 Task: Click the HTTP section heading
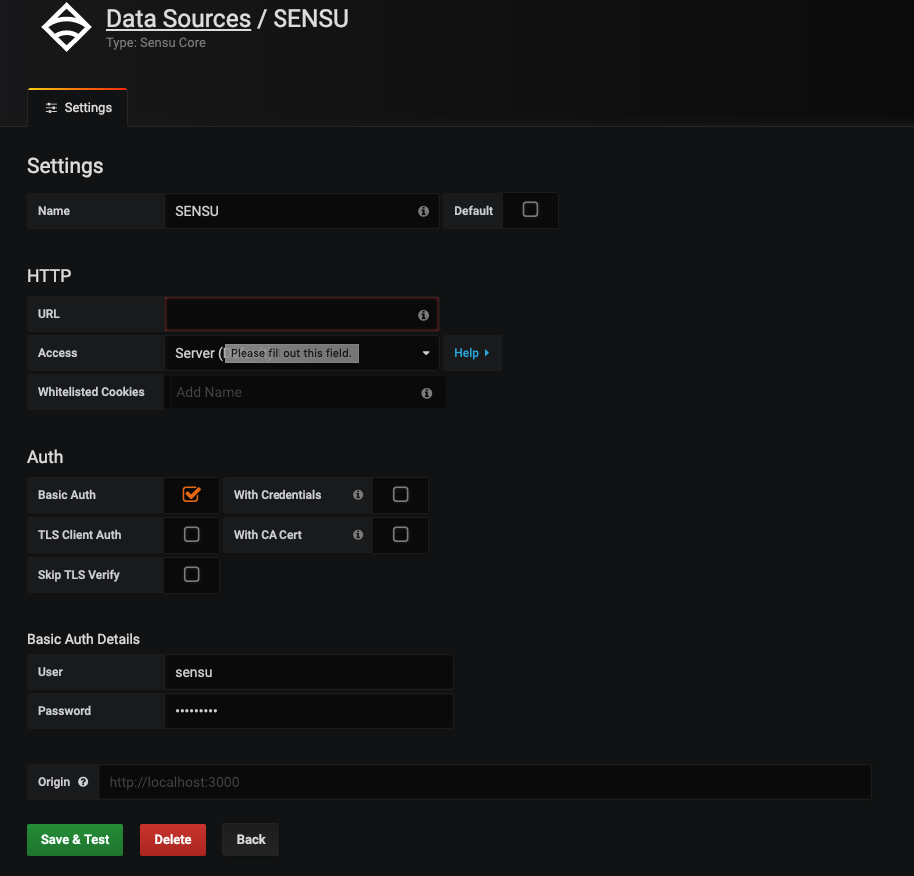49,276
